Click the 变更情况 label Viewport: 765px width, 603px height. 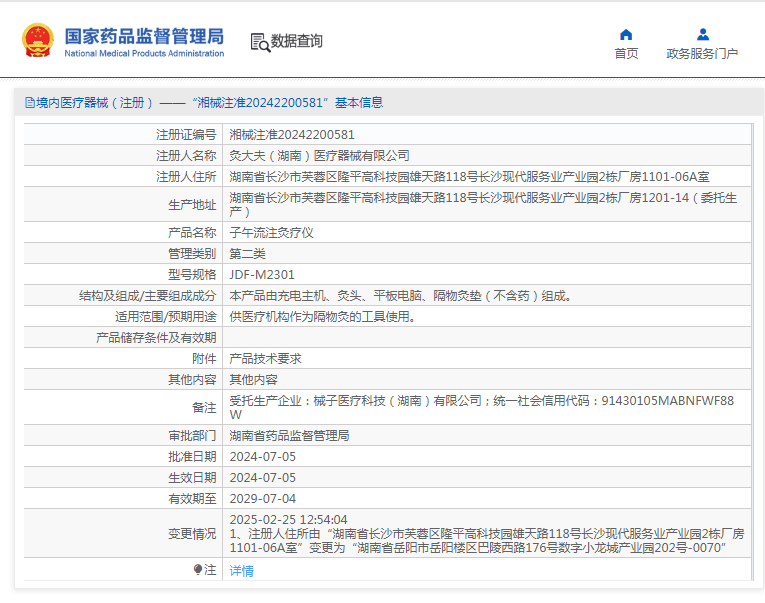point(192,534)
